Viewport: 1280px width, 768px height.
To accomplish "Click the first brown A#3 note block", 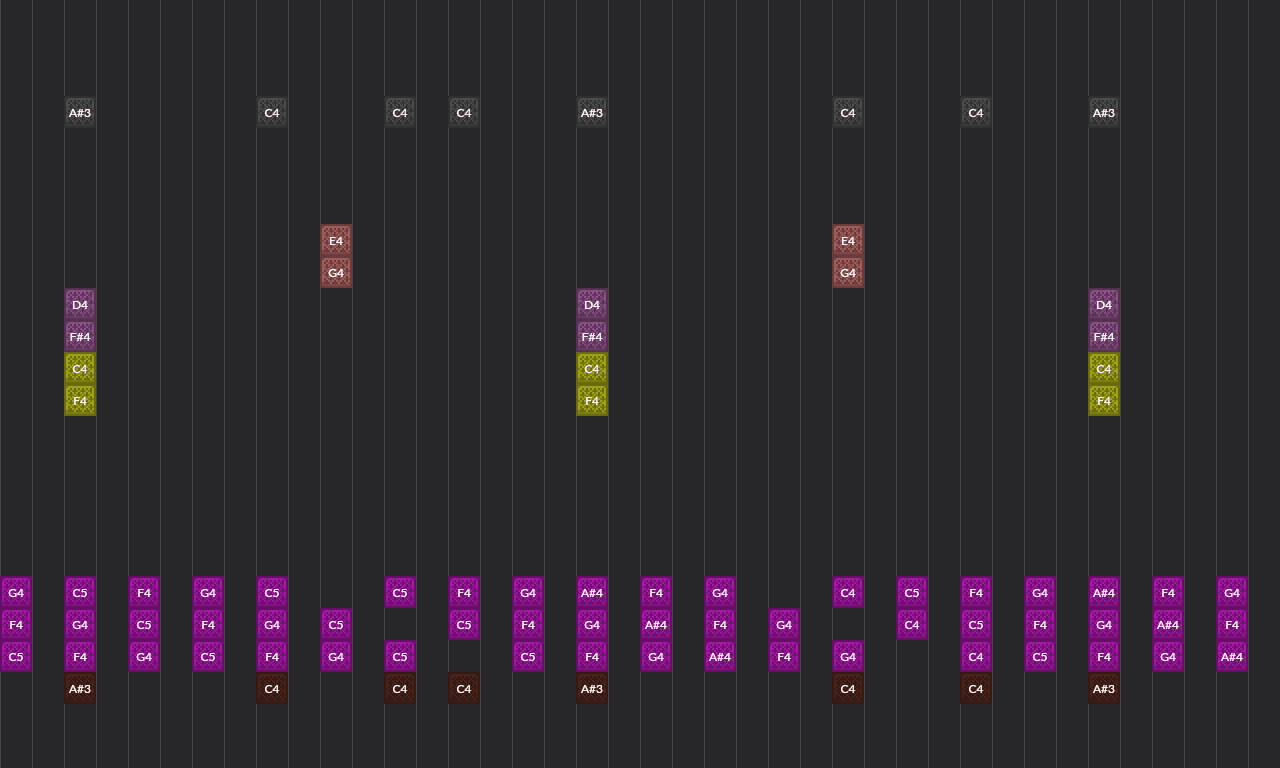I will (80, 689).
